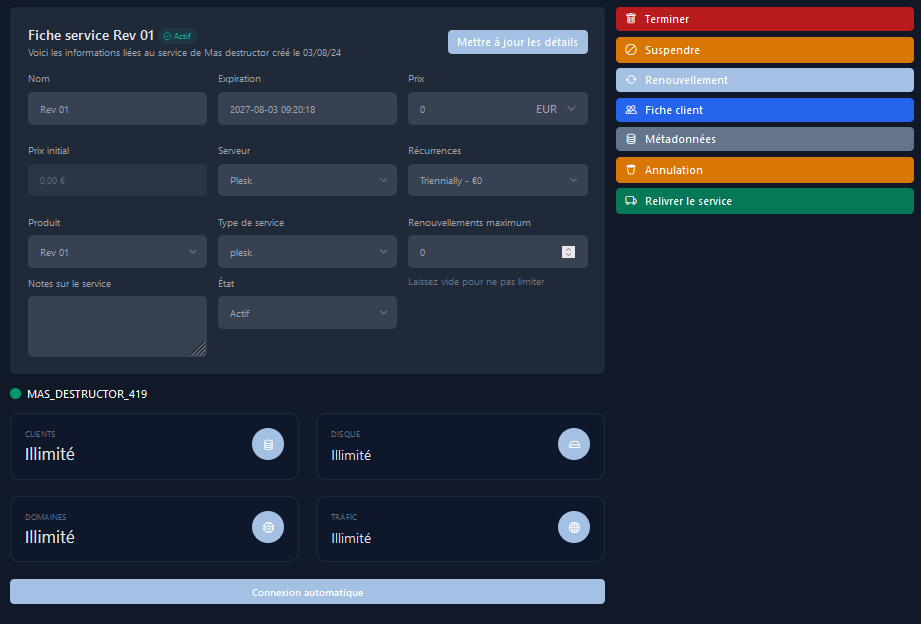
Task: Open the EUR currency dropdown
Action: pos(557,109)
